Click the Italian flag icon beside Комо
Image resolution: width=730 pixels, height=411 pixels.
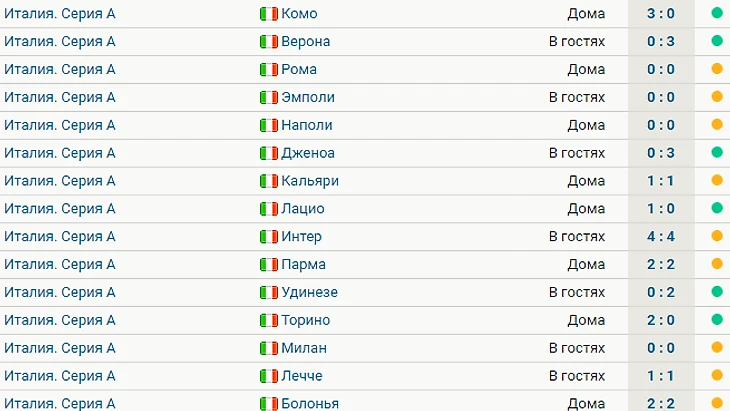pos(269,14)
